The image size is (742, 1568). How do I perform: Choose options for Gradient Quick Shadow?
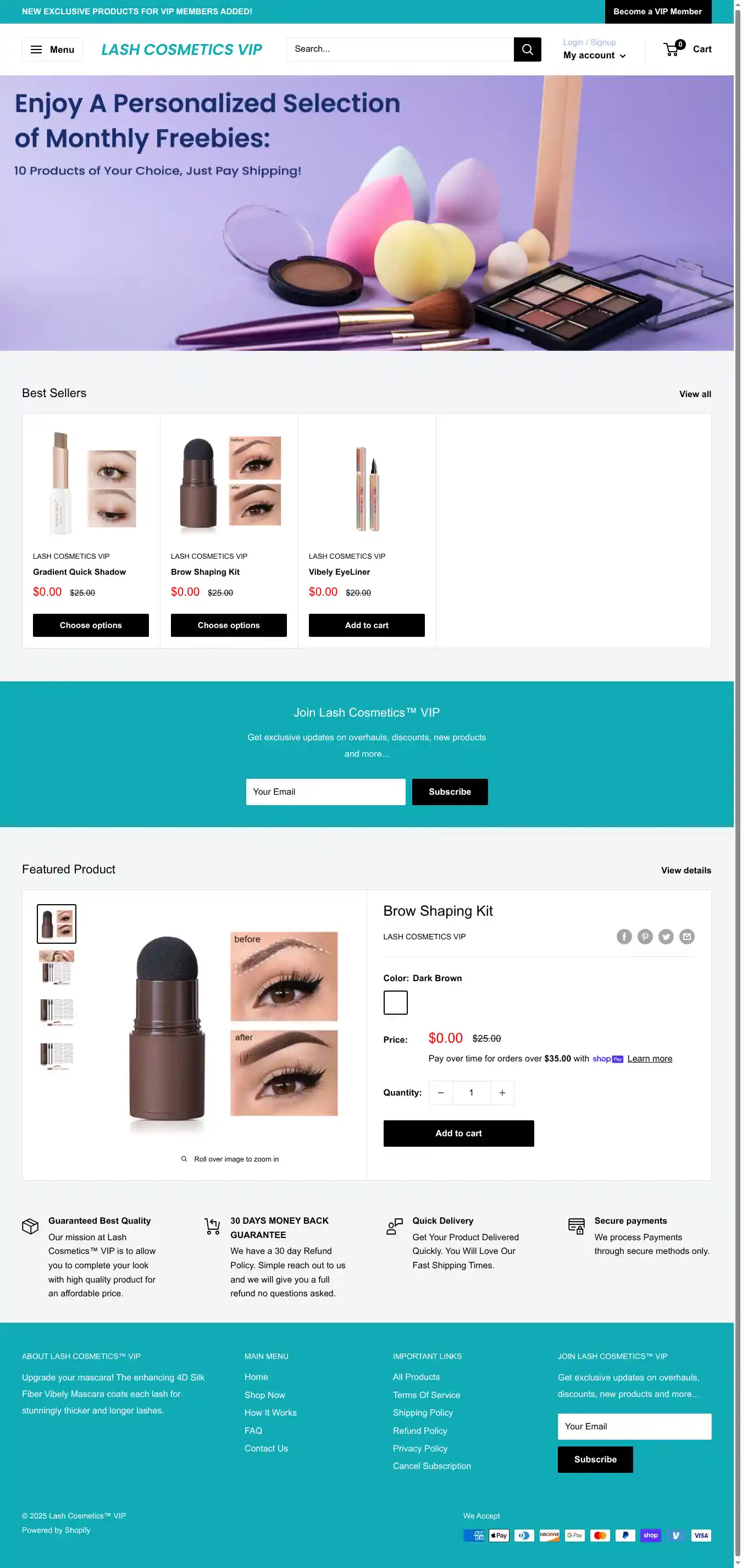[91, 625]
